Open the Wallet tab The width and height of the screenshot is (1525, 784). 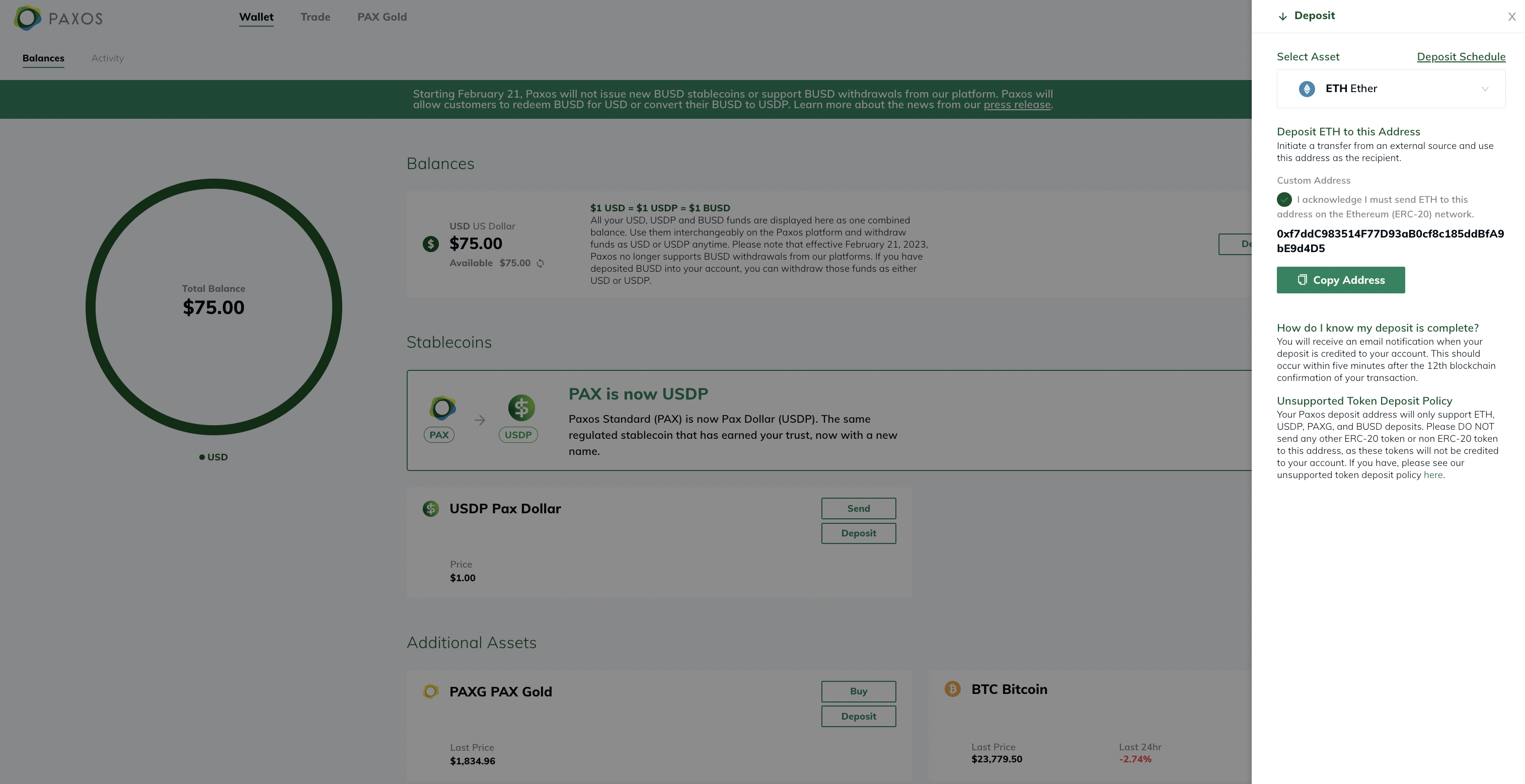coord(256,17)
